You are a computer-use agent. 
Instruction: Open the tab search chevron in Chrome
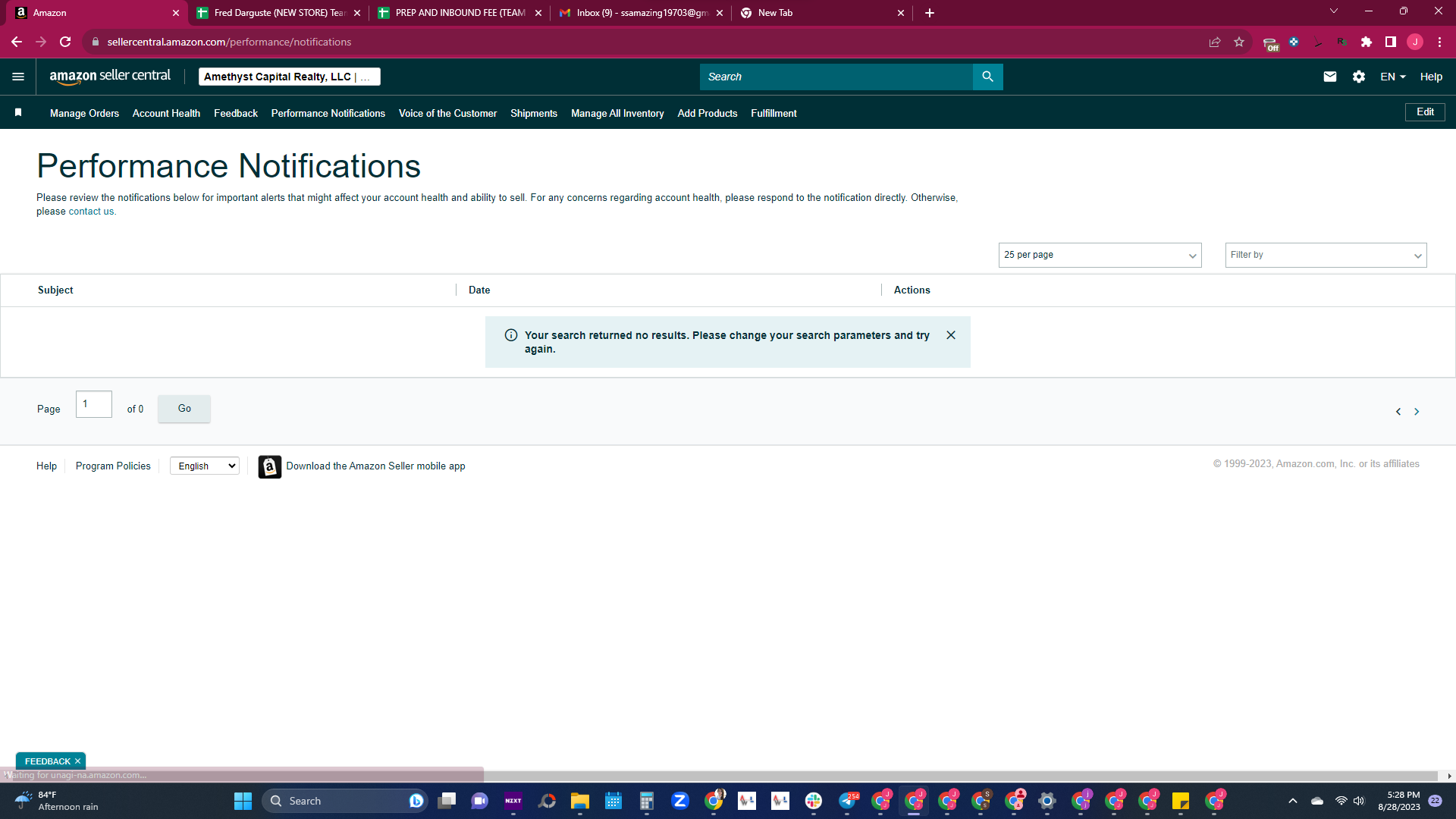point(1334,11)
